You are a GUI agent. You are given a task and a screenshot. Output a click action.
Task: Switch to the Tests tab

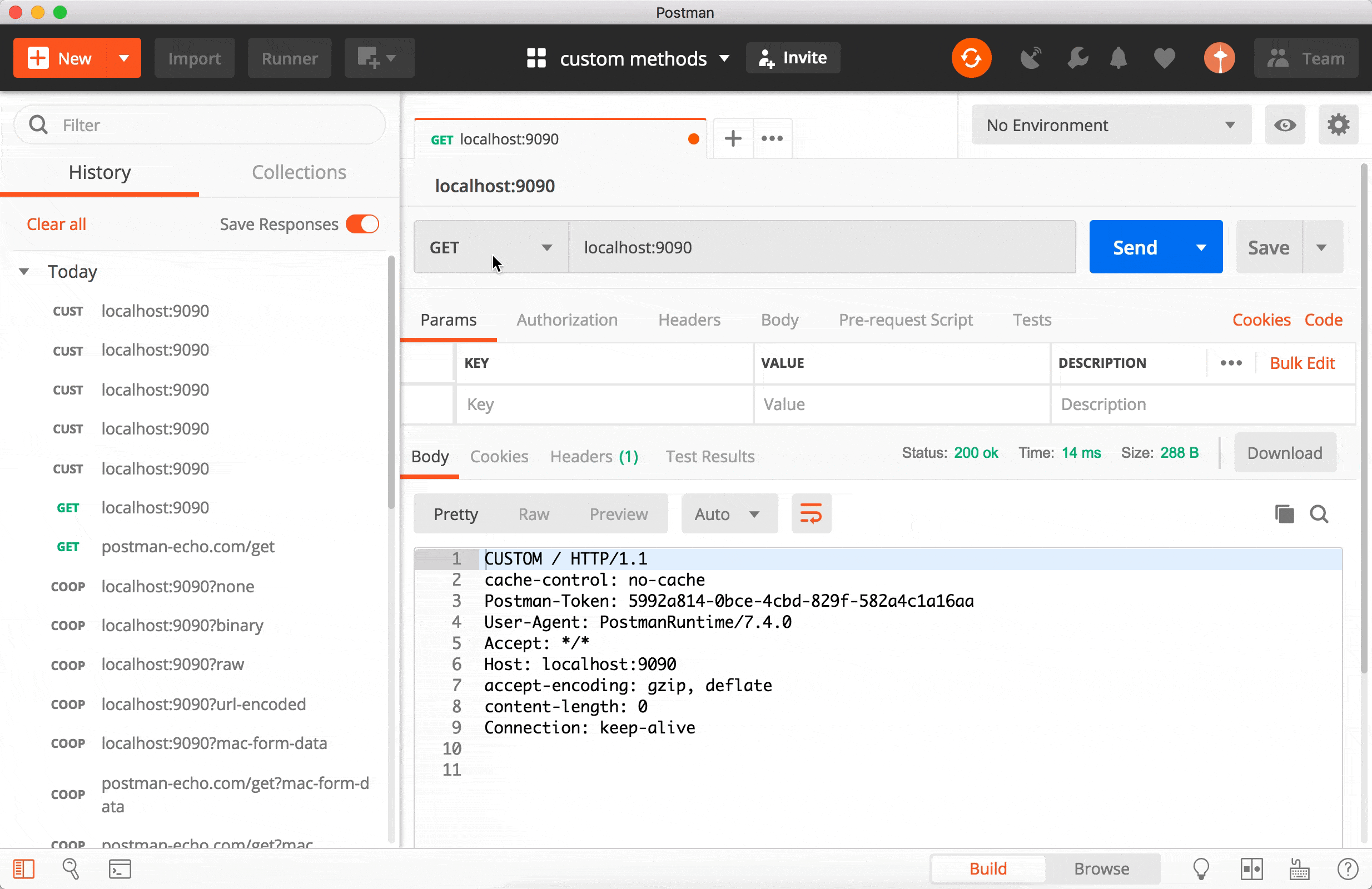coord(1033,320)
